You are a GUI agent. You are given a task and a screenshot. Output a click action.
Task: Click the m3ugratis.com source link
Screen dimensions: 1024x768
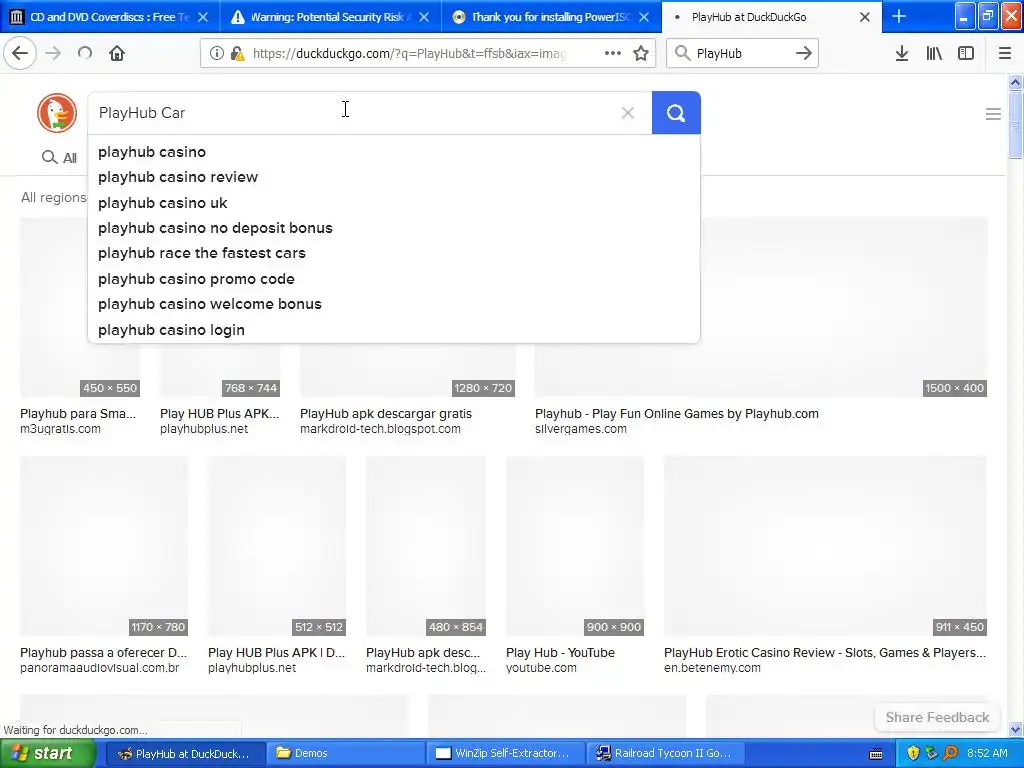(x=60, y=429)
